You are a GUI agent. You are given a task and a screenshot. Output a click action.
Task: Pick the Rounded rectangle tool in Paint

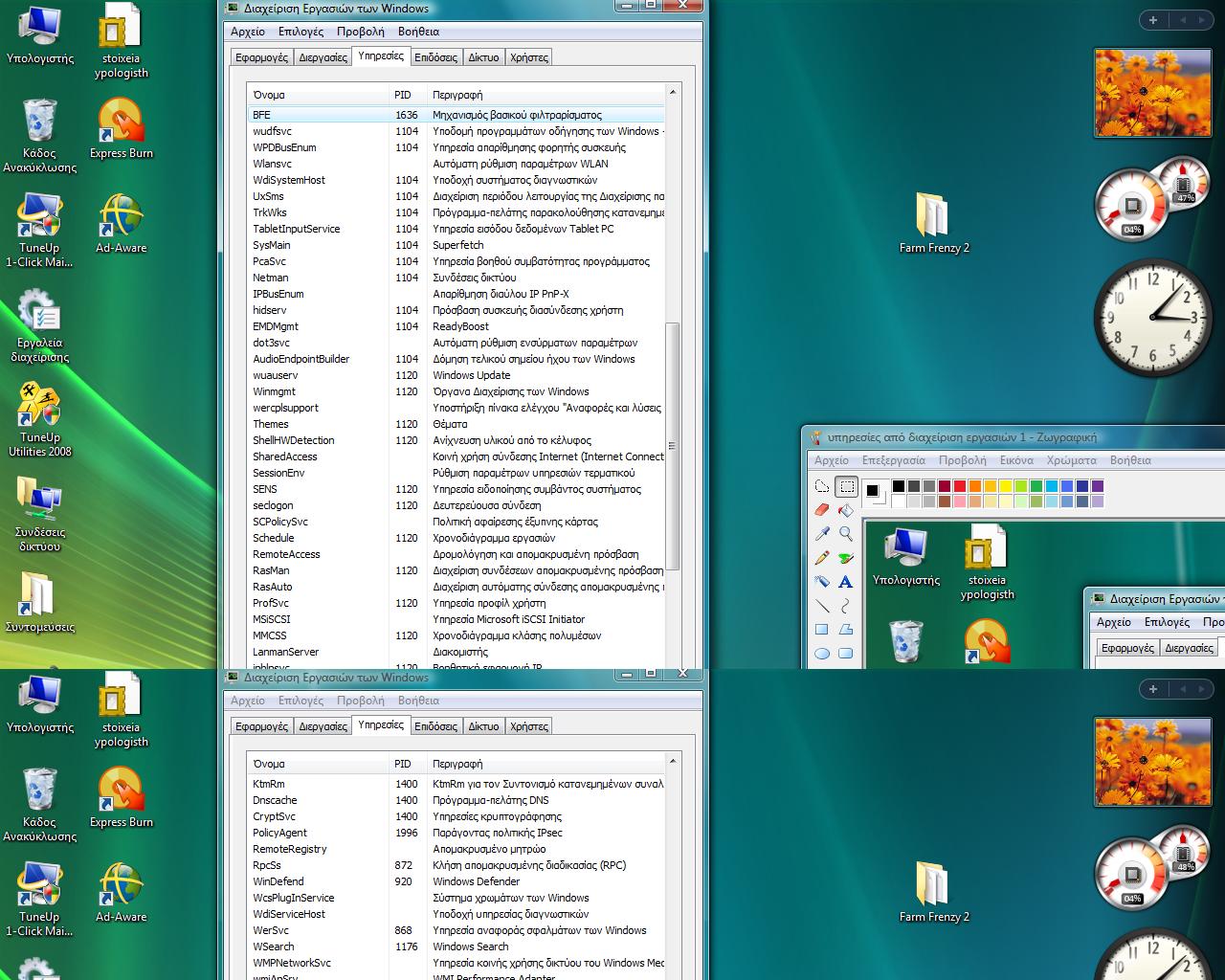tap(846, 654)
